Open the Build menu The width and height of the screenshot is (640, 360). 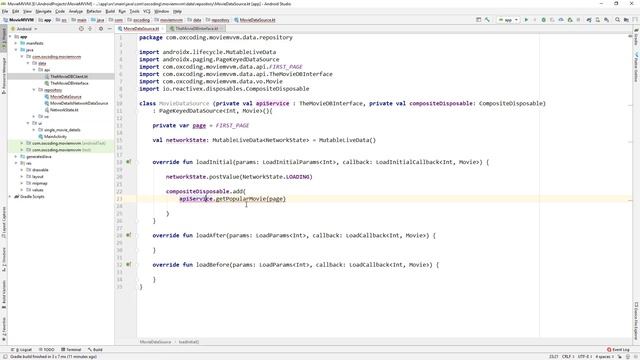[110, 11]
